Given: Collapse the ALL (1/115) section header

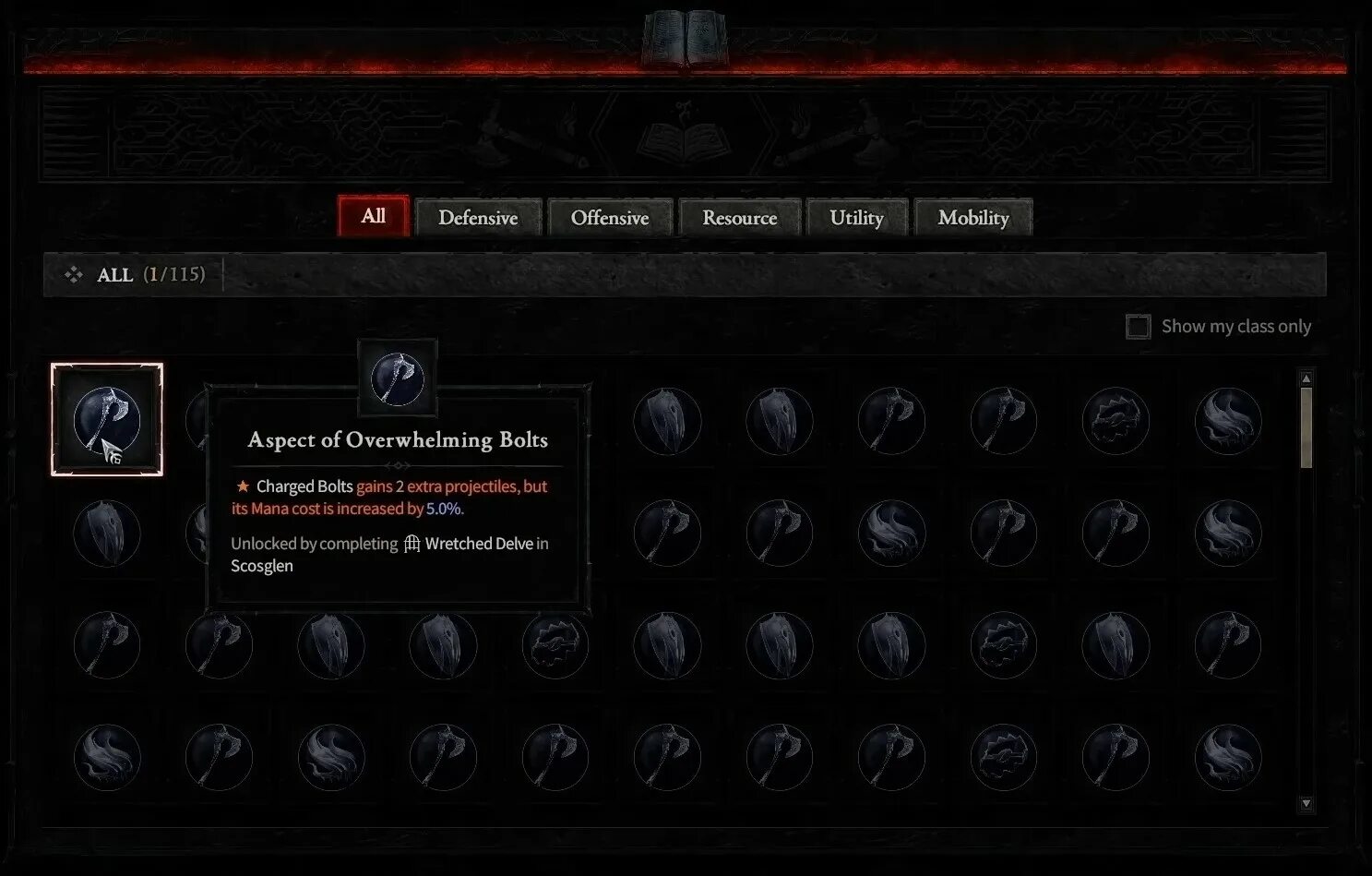Looking at the screenshot, I should (685, 274).
